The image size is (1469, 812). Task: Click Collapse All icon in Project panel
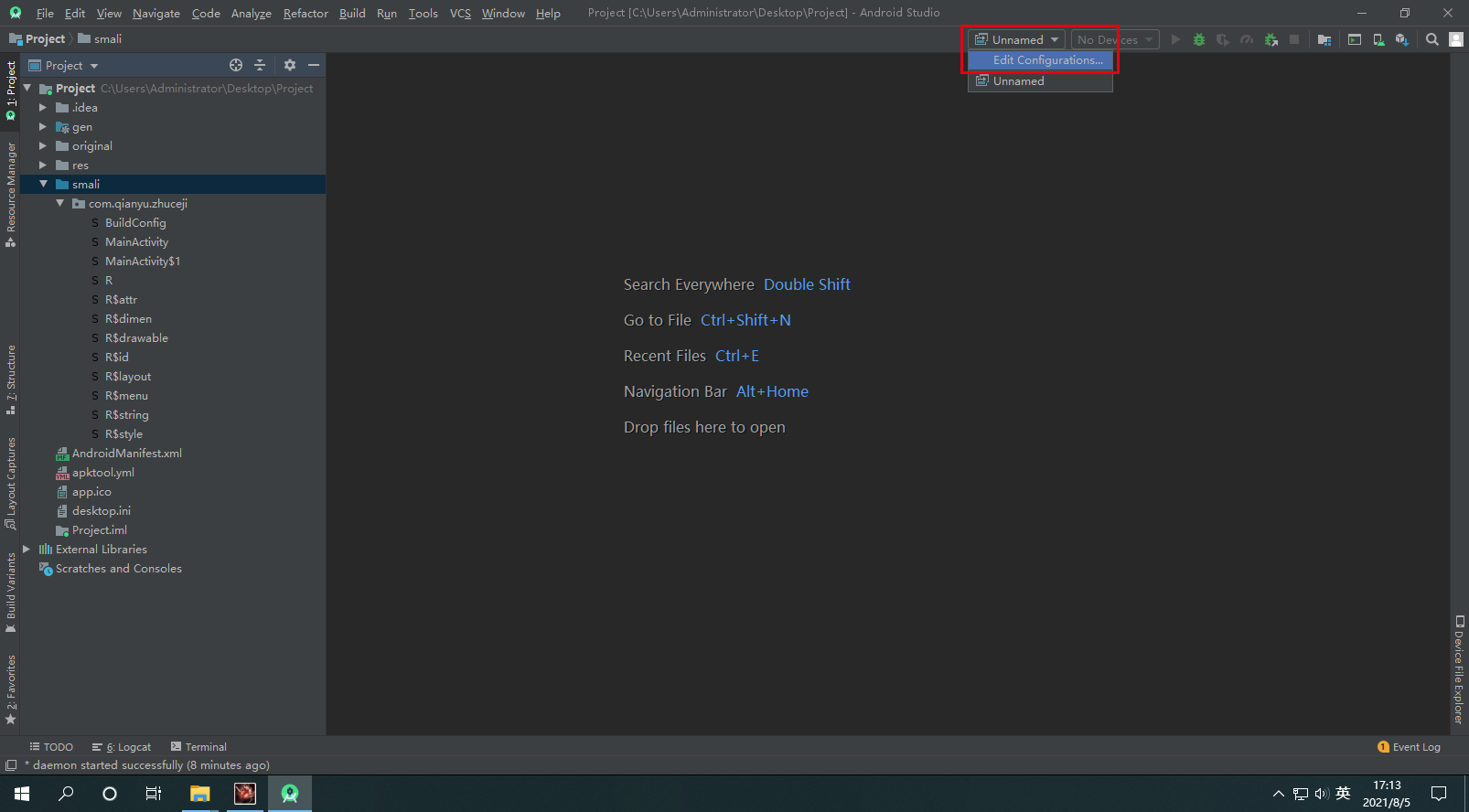(260, 65)
